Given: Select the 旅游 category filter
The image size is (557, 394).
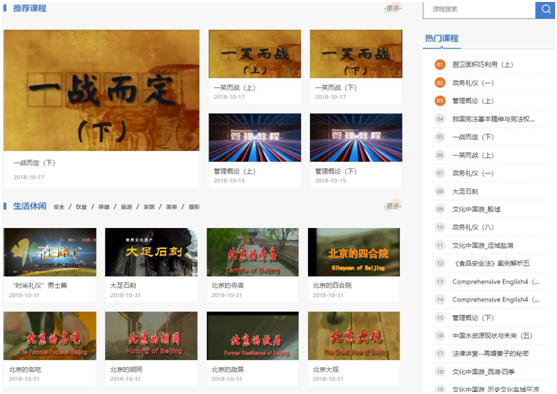Looking at the screenshot, I should click(126, 207).
